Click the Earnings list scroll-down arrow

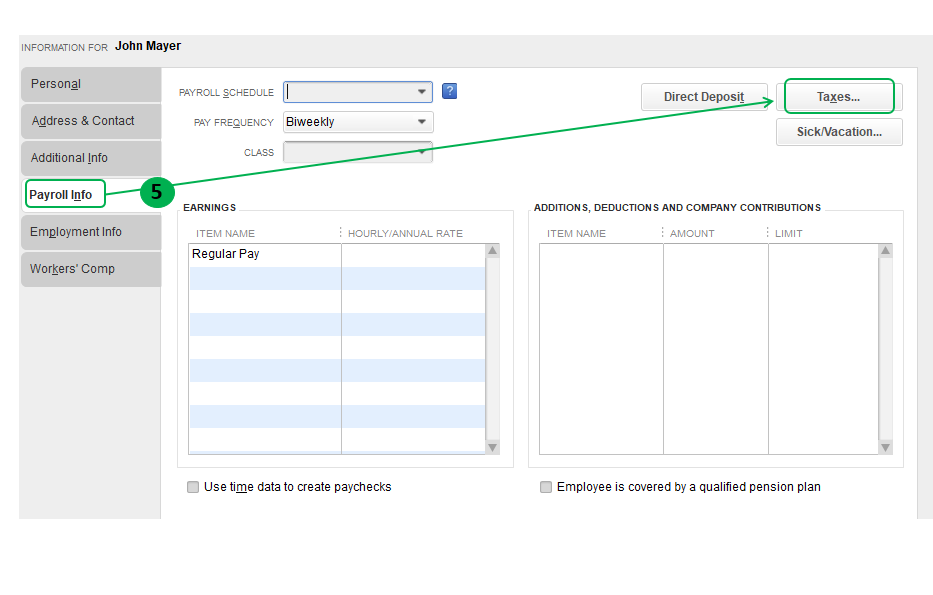coord(493,447)
